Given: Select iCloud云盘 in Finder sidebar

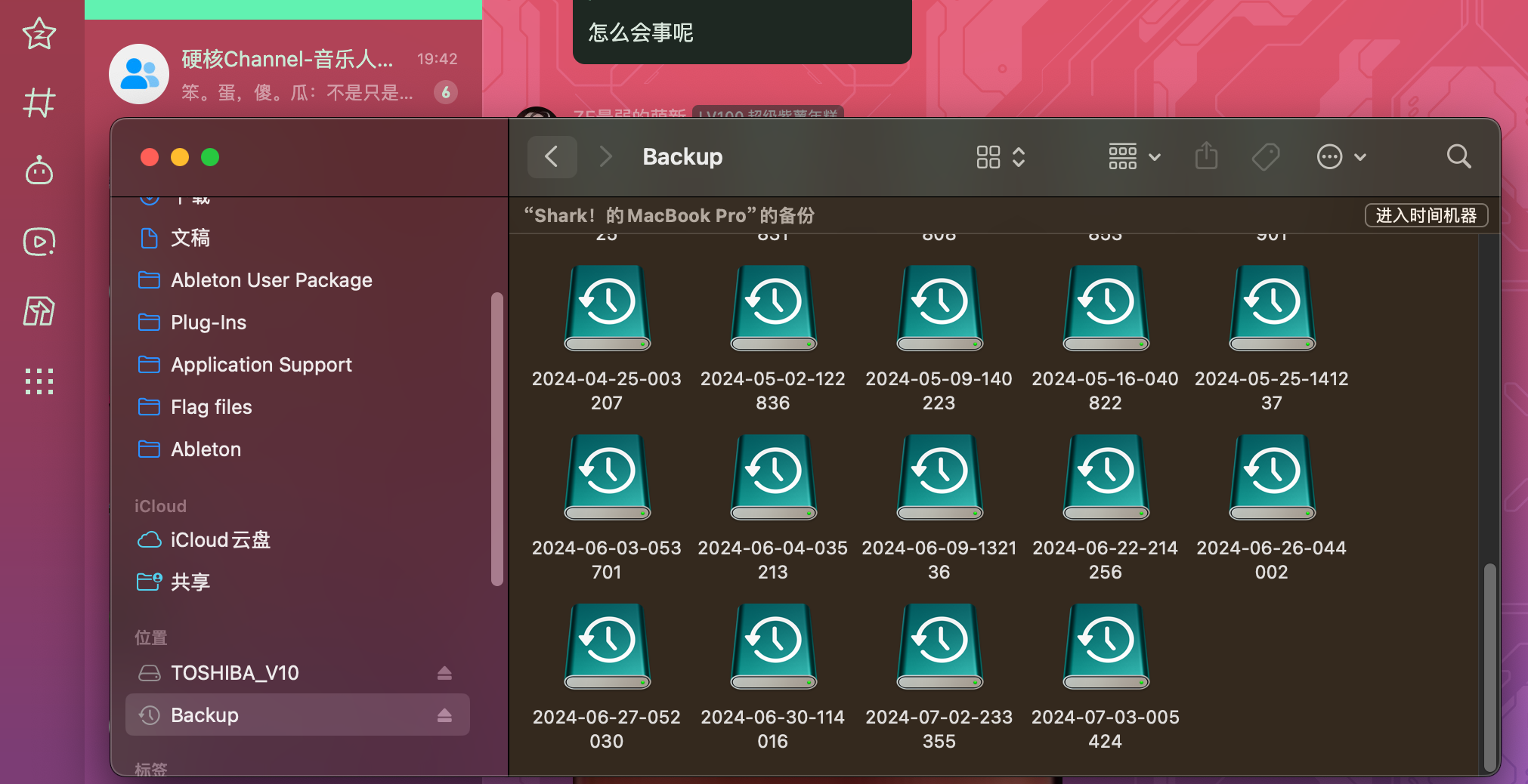Looking at the screenshot, I should tap(220, 540).
